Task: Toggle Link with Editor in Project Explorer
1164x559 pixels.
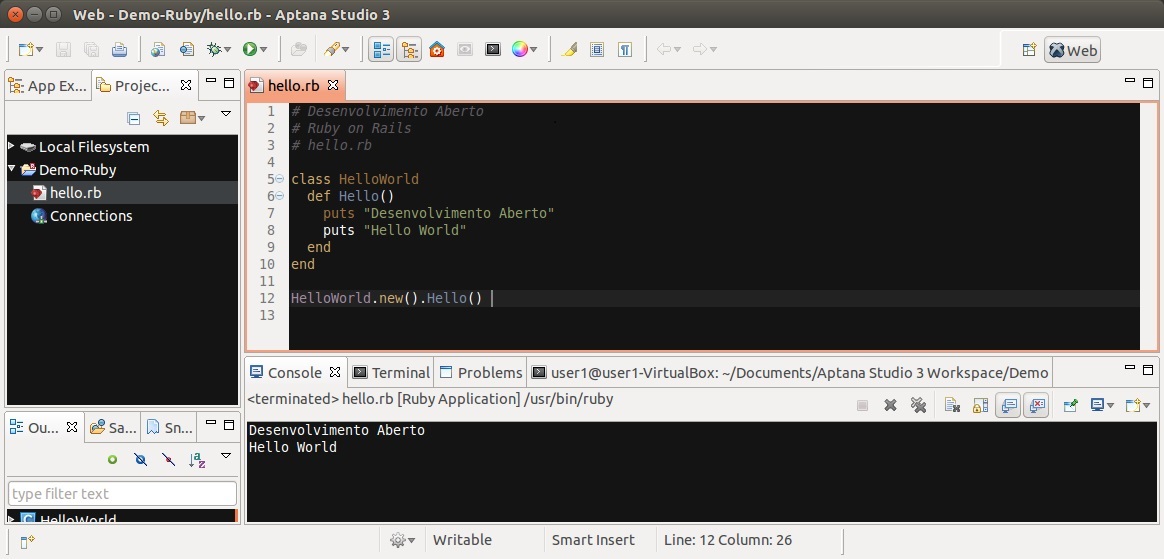Action: pyautogui.click(x=160, y=118)
